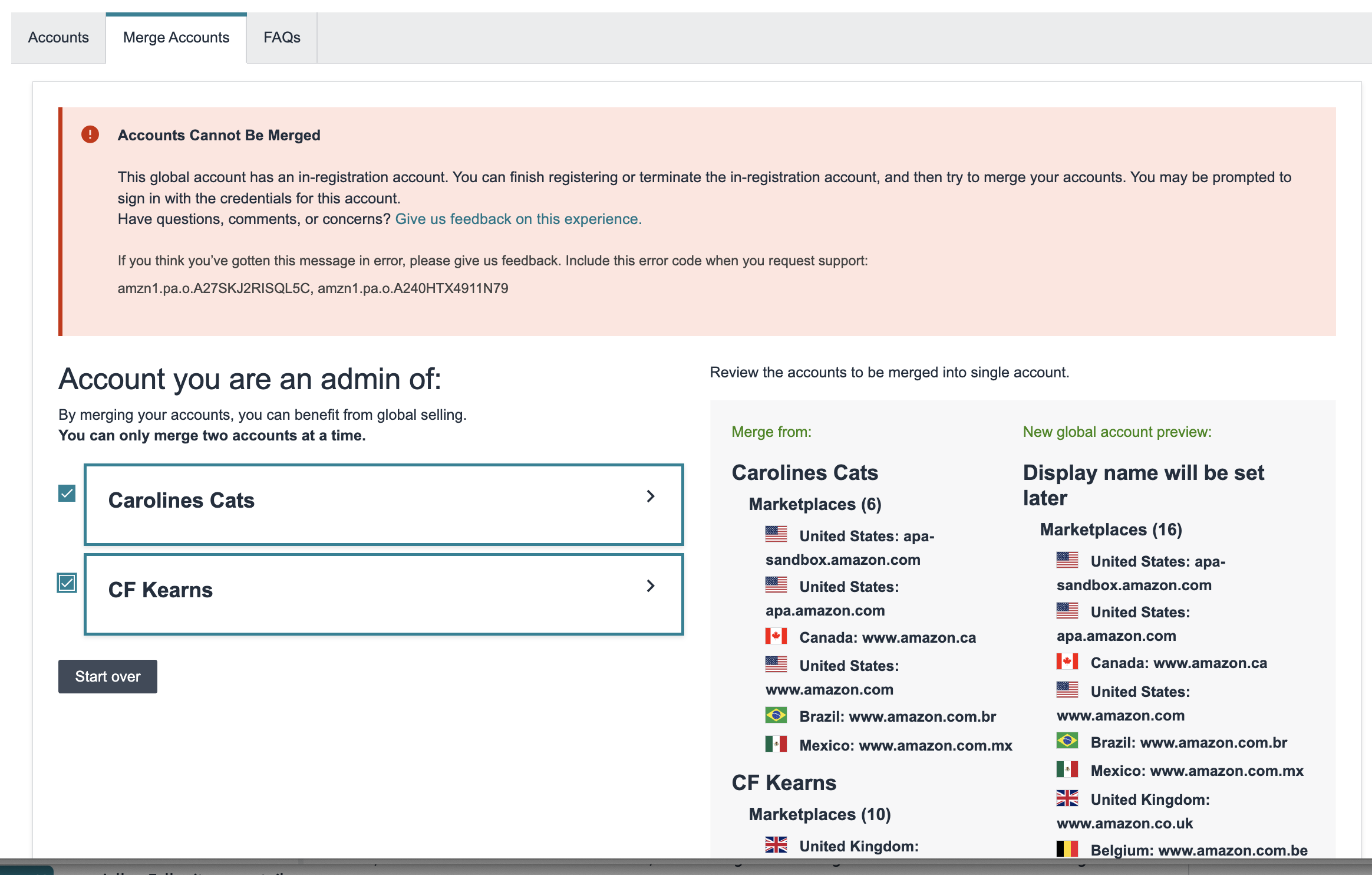This screenshot has height=875, width=1372.
Task: Select error code text 'amzn1.pa.o.A27SKJ2RISQL5C'
Action: (214, 288)
